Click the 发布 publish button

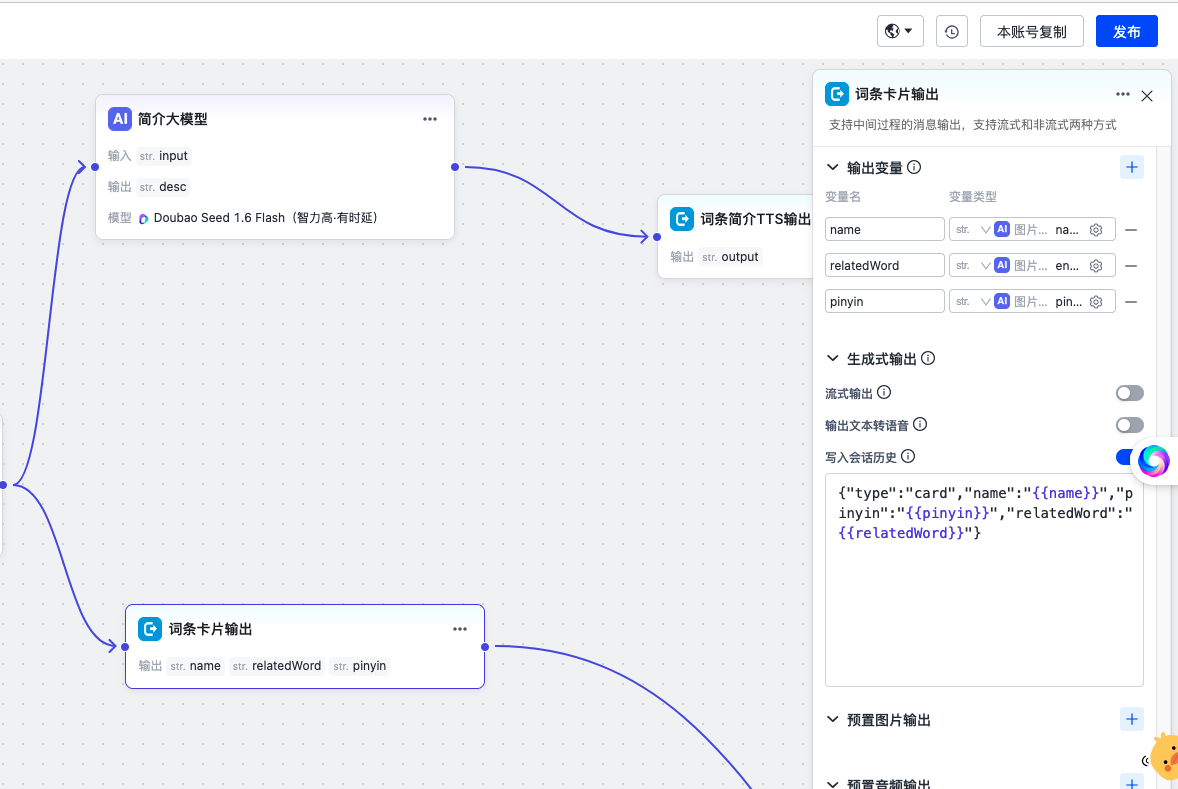[1126, 32]
